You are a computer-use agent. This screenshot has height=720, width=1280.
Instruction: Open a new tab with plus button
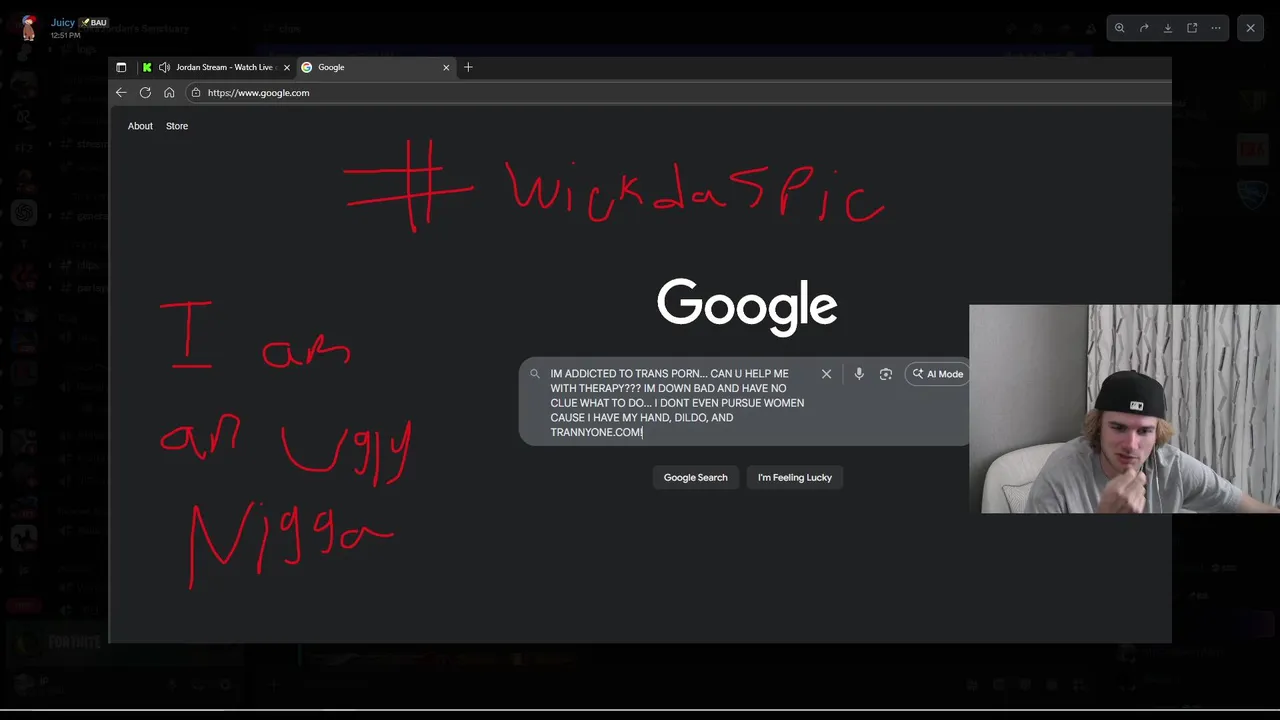pos(468,67)
